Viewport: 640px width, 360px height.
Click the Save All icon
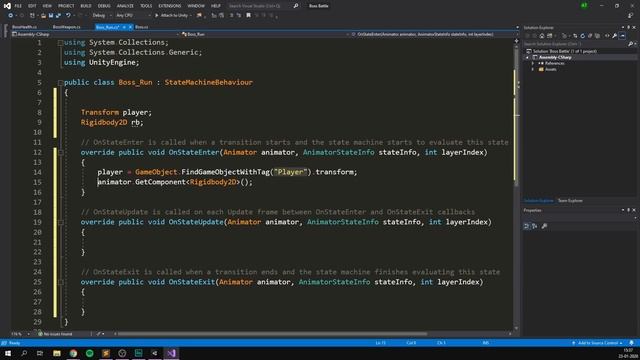pyautogui.click(x=58, y=16)
